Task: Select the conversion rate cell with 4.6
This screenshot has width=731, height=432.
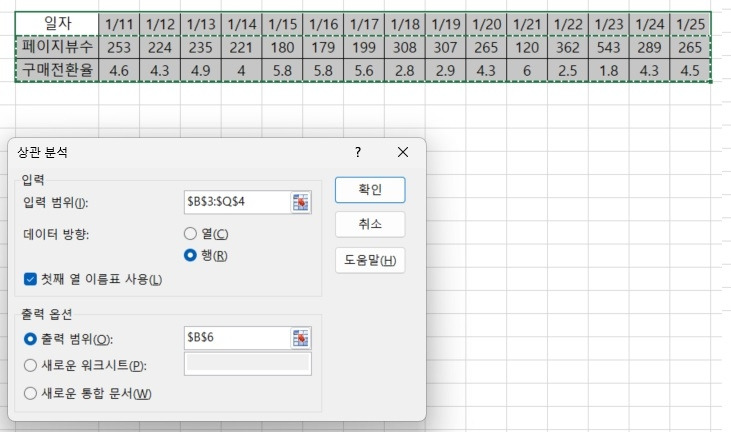Action: (x=119, y=70)
